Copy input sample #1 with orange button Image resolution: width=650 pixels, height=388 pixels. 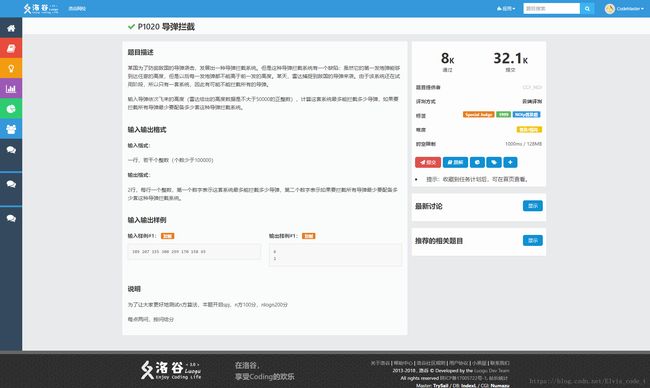(x=167, y=236)
